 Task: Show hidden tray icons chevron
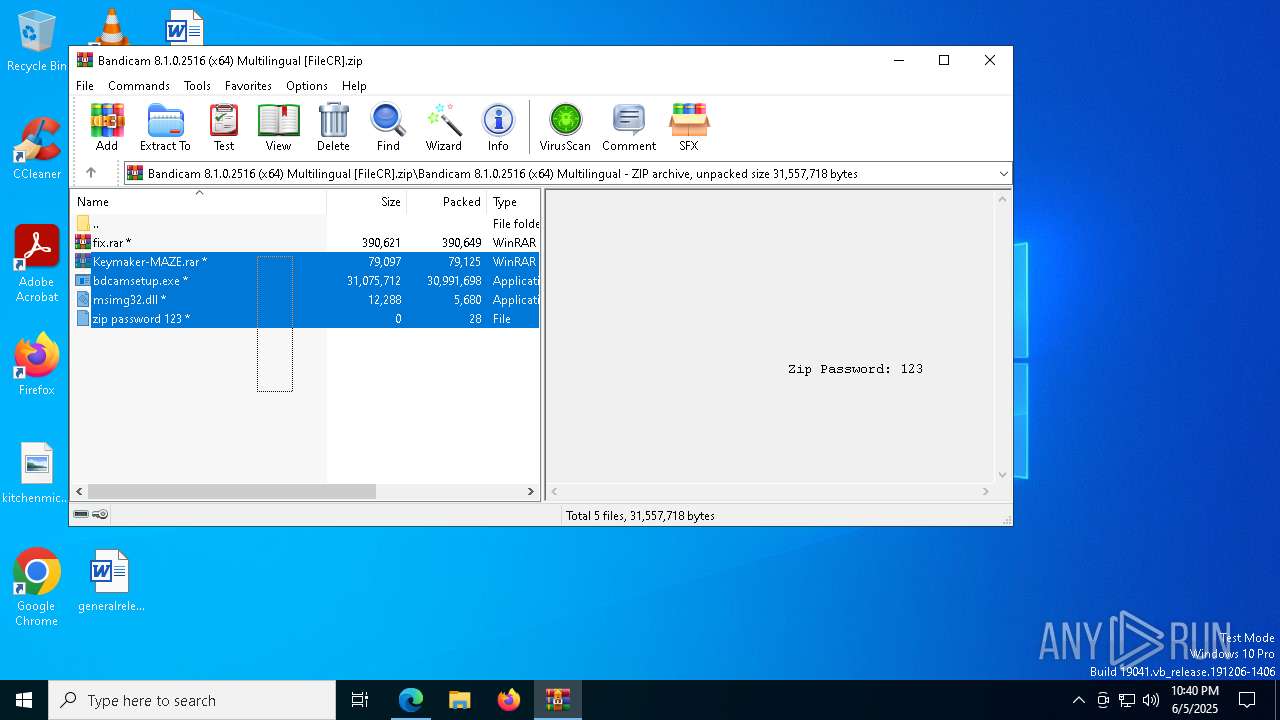coord(1078,700)
